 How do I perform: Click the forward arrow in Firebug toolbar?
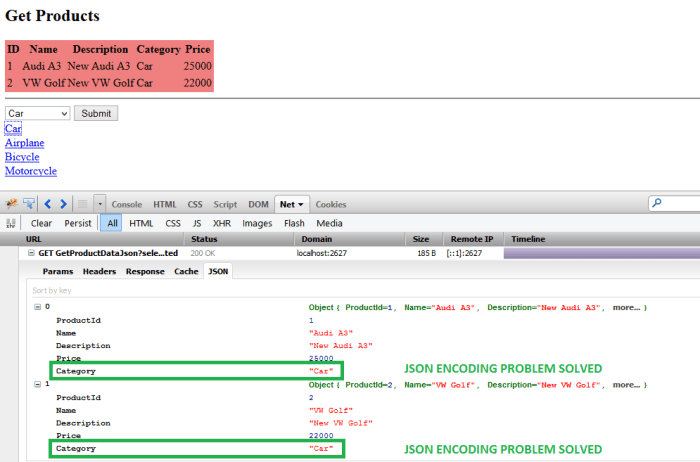tap(63, 204)
